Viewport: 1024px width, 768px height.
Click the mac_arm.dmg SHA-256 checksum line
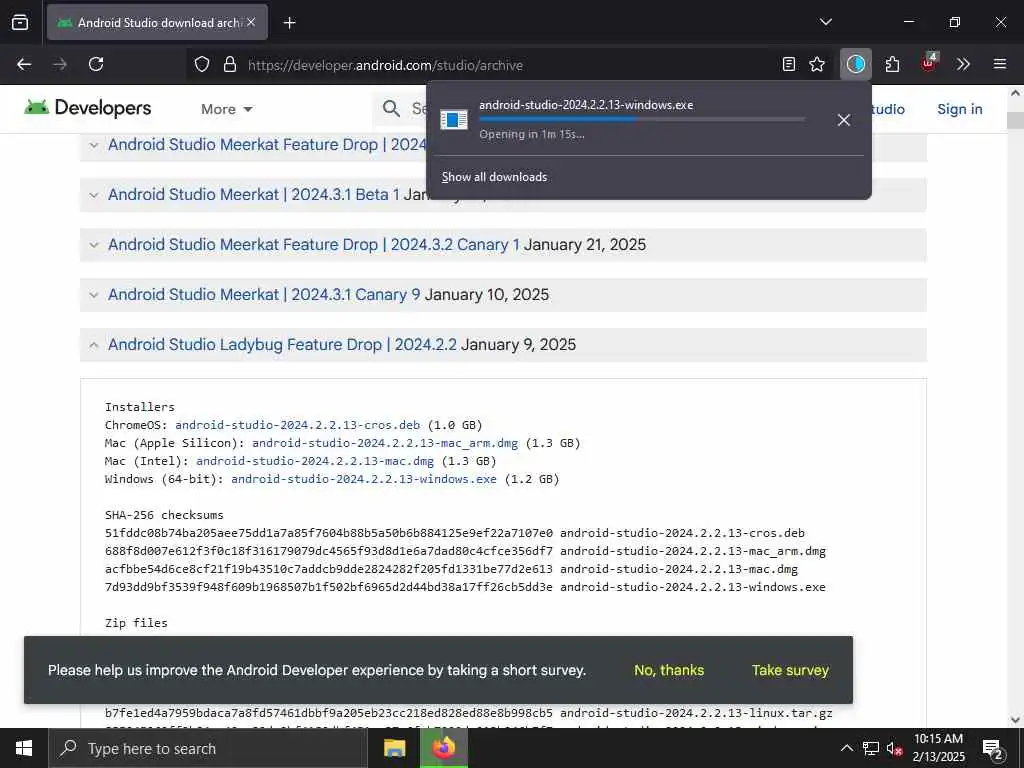(x=465, y=551)
